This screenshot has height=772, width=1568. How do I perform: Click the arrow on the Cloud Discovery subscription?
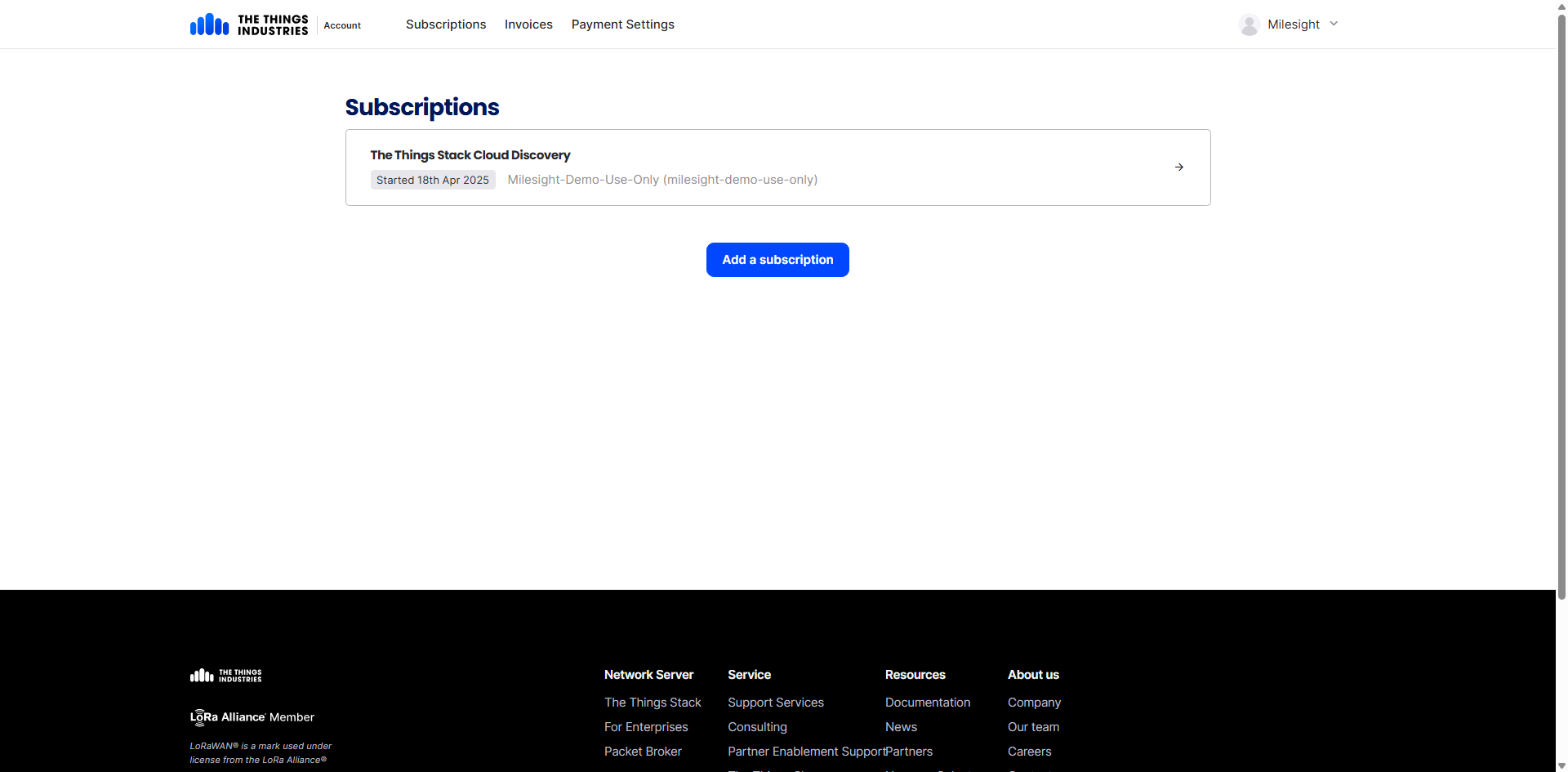pos(1179,167)
